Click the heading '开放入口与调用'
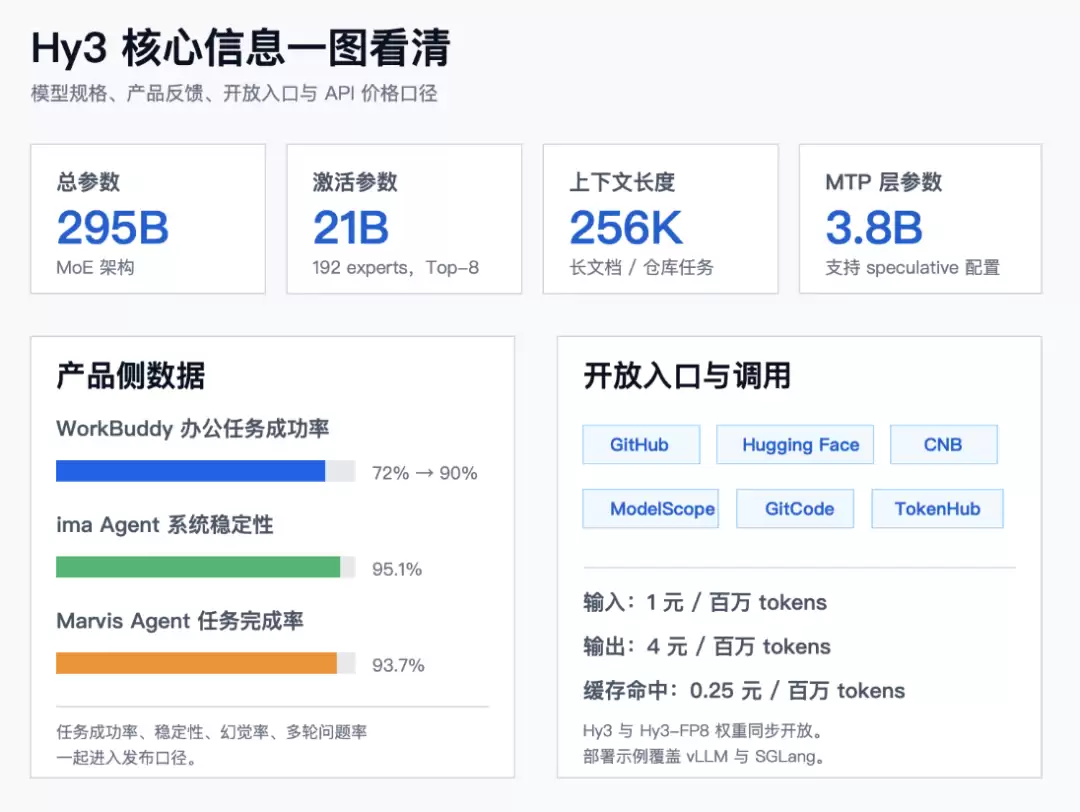 (687, 376)
